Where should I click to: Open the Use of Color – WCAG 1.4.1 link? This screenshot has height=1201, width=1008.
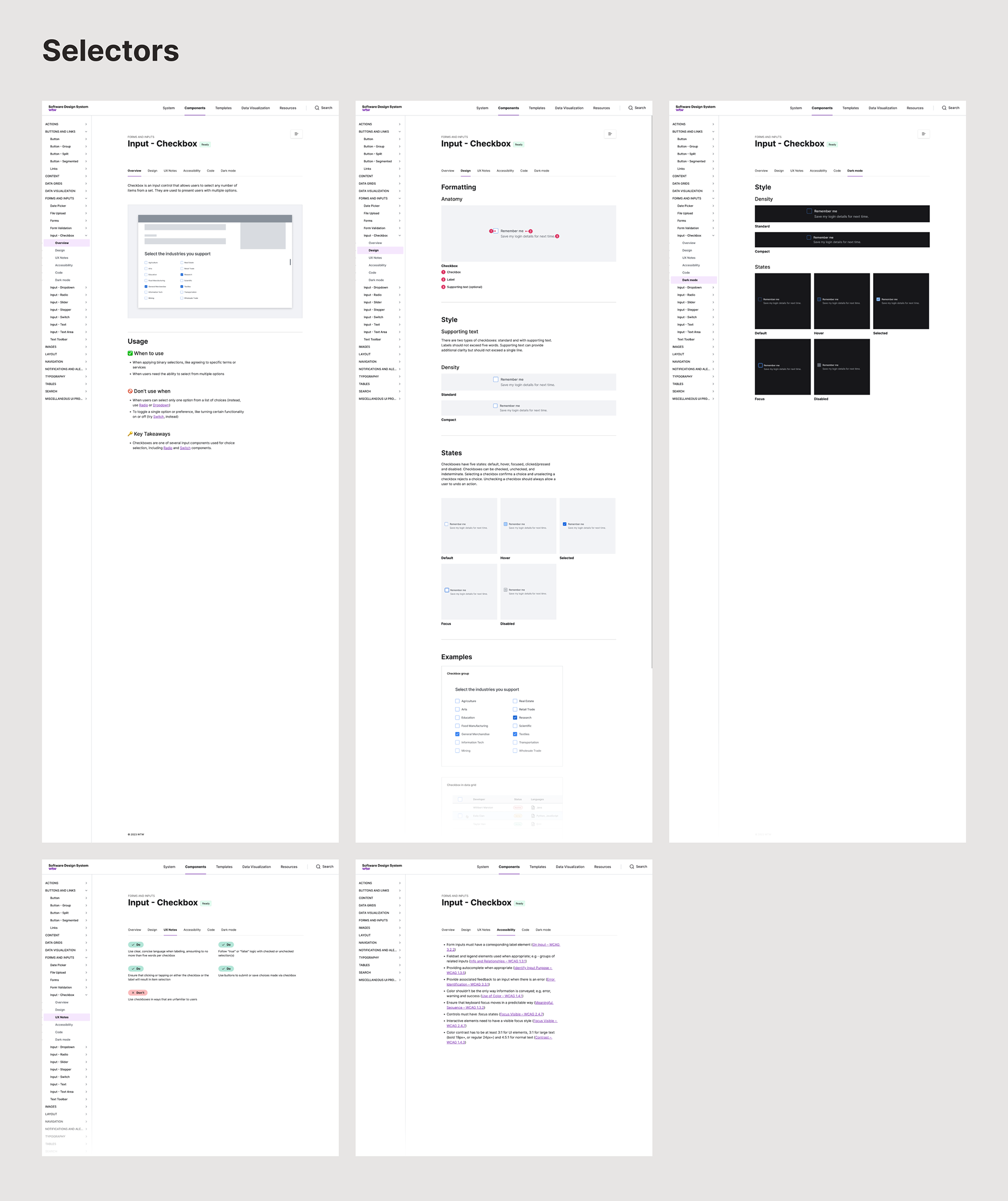pyautogui.click(x=502, y=996)
